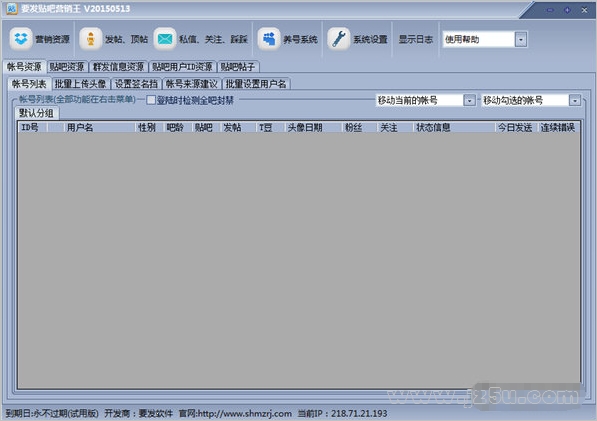This screenshot has width=597, height=421.
Task: Click official website link in status bar
Action: click(235, 413)
